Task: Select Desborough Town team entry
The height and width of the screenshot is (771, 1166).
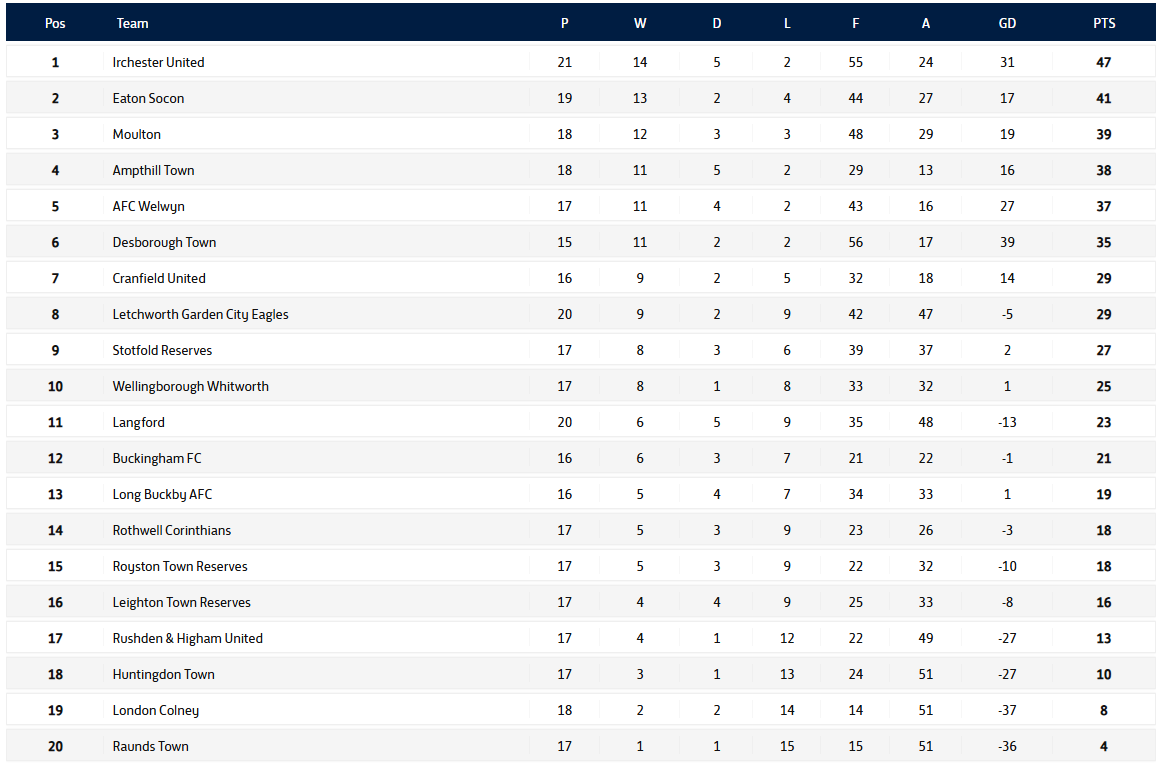Action: click(x=164, y=242)
